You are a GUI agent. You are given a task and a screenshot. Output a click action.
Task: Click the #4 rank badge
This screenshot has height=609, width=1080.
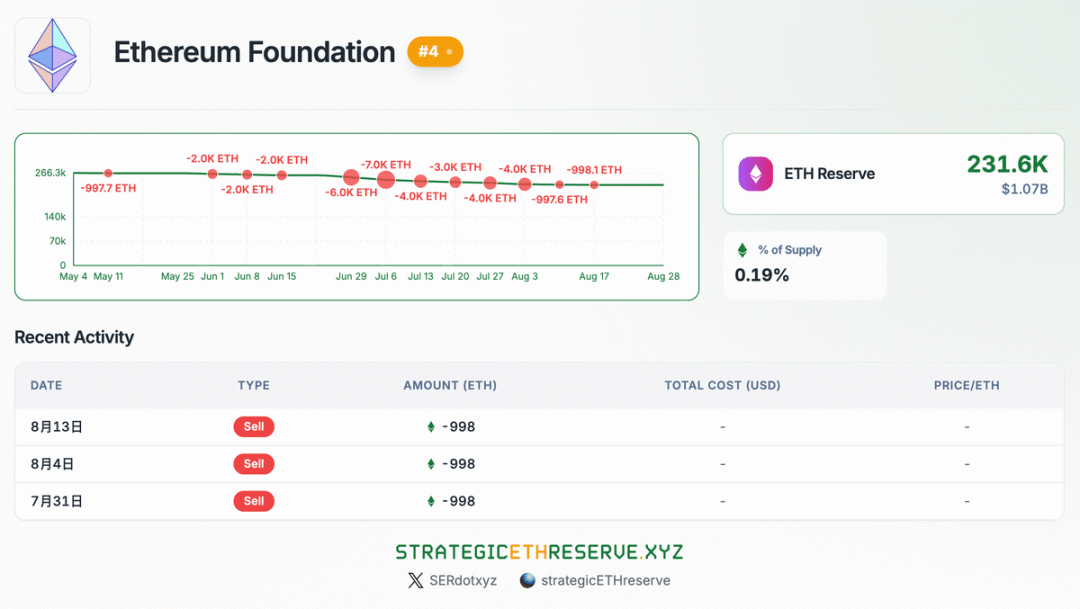(435, 51)
